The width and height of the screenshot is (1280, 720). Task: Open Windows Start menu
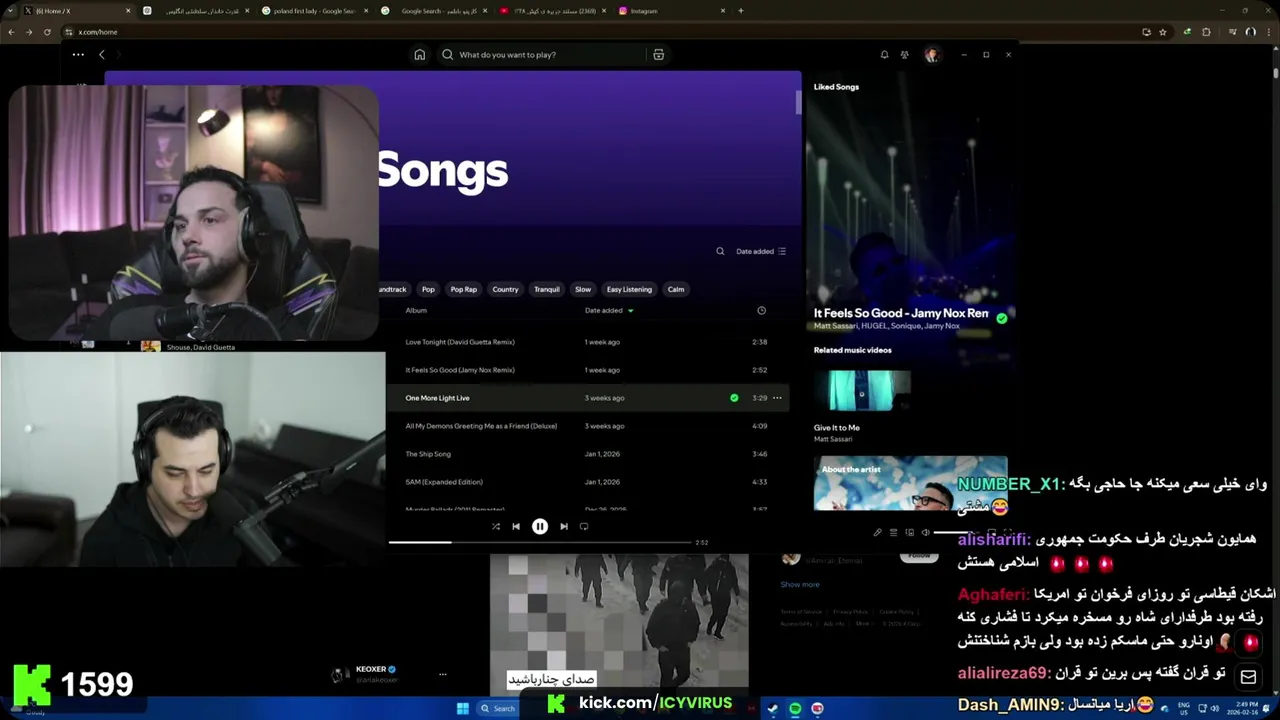[463, 708]
